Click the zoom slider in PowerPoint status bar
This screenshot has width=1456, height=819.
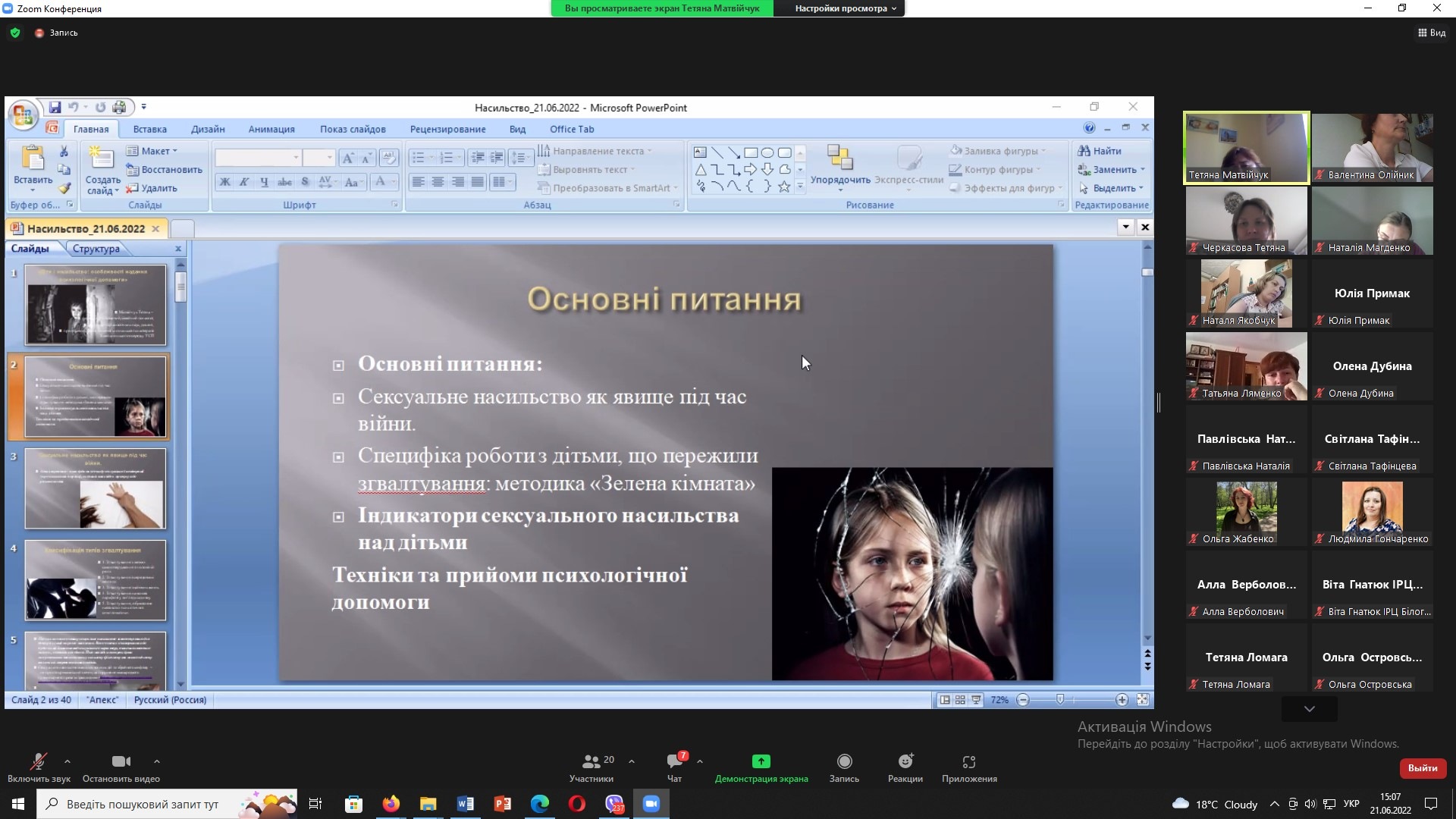[1060, 699]
